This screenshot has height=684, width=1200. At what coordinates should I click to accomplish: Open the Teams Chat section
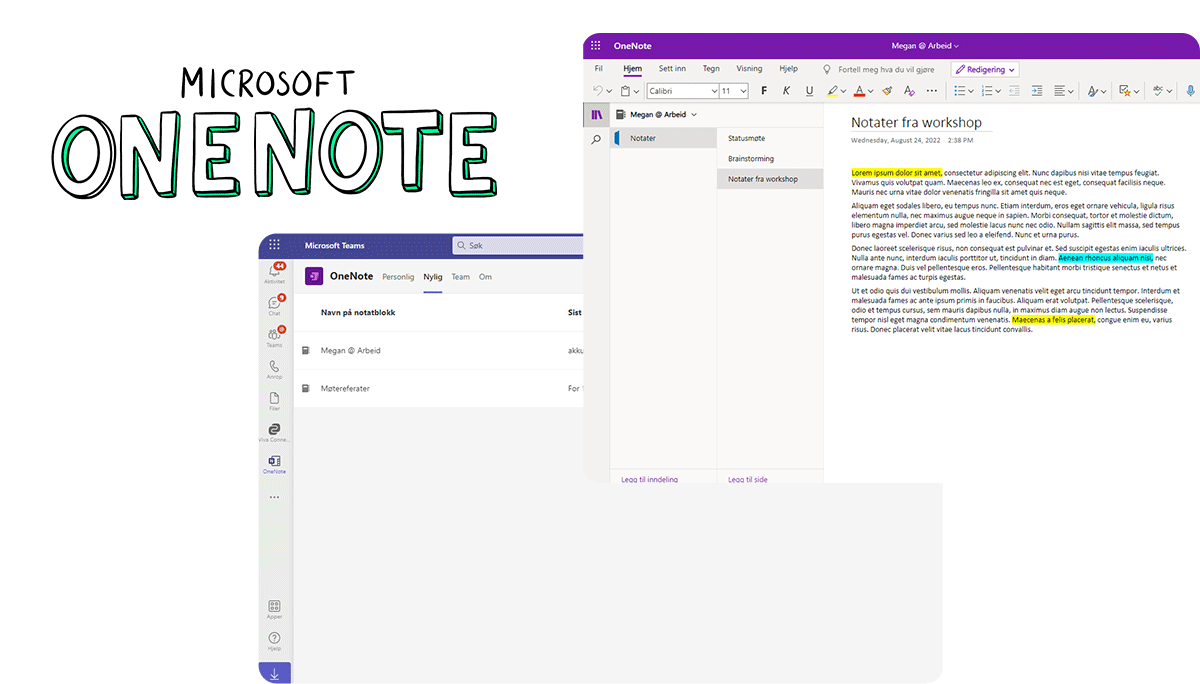click(274, 302)
